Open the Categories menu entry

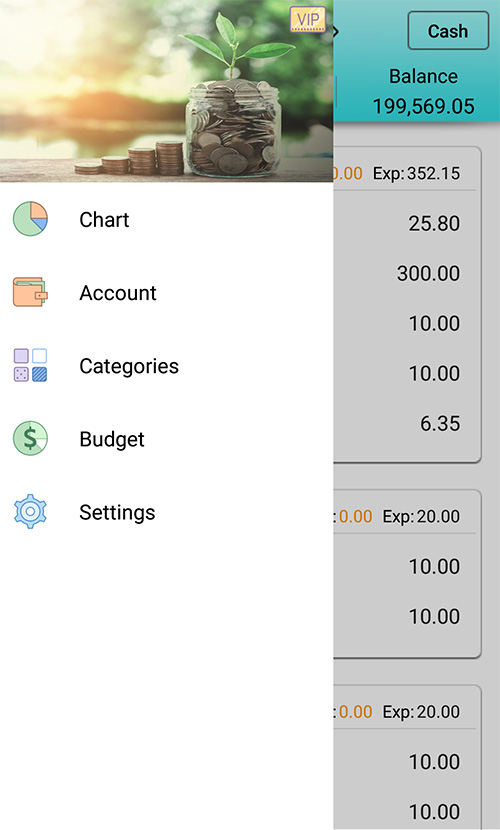[129, 366]
